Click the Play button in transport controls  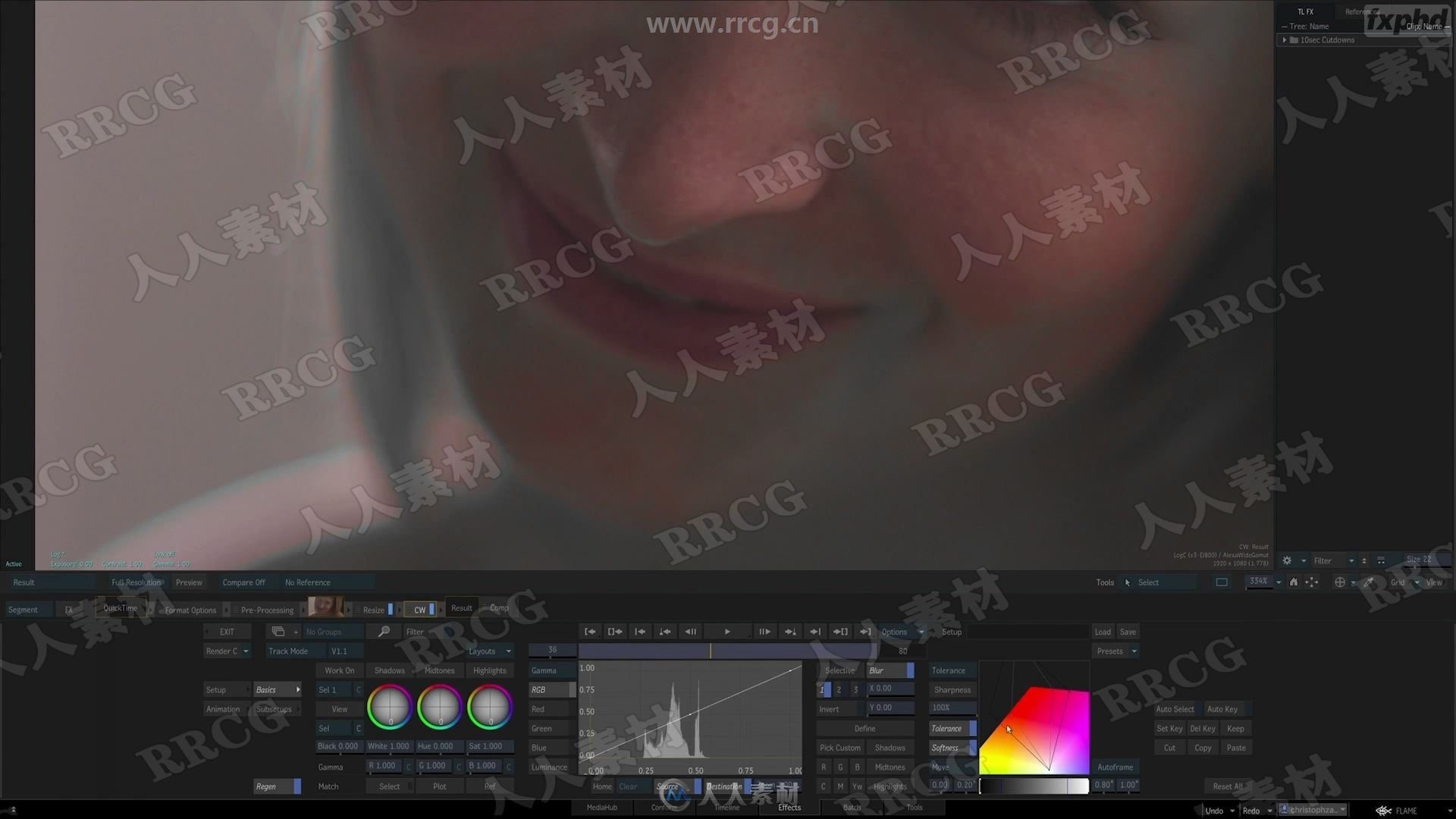728,631
